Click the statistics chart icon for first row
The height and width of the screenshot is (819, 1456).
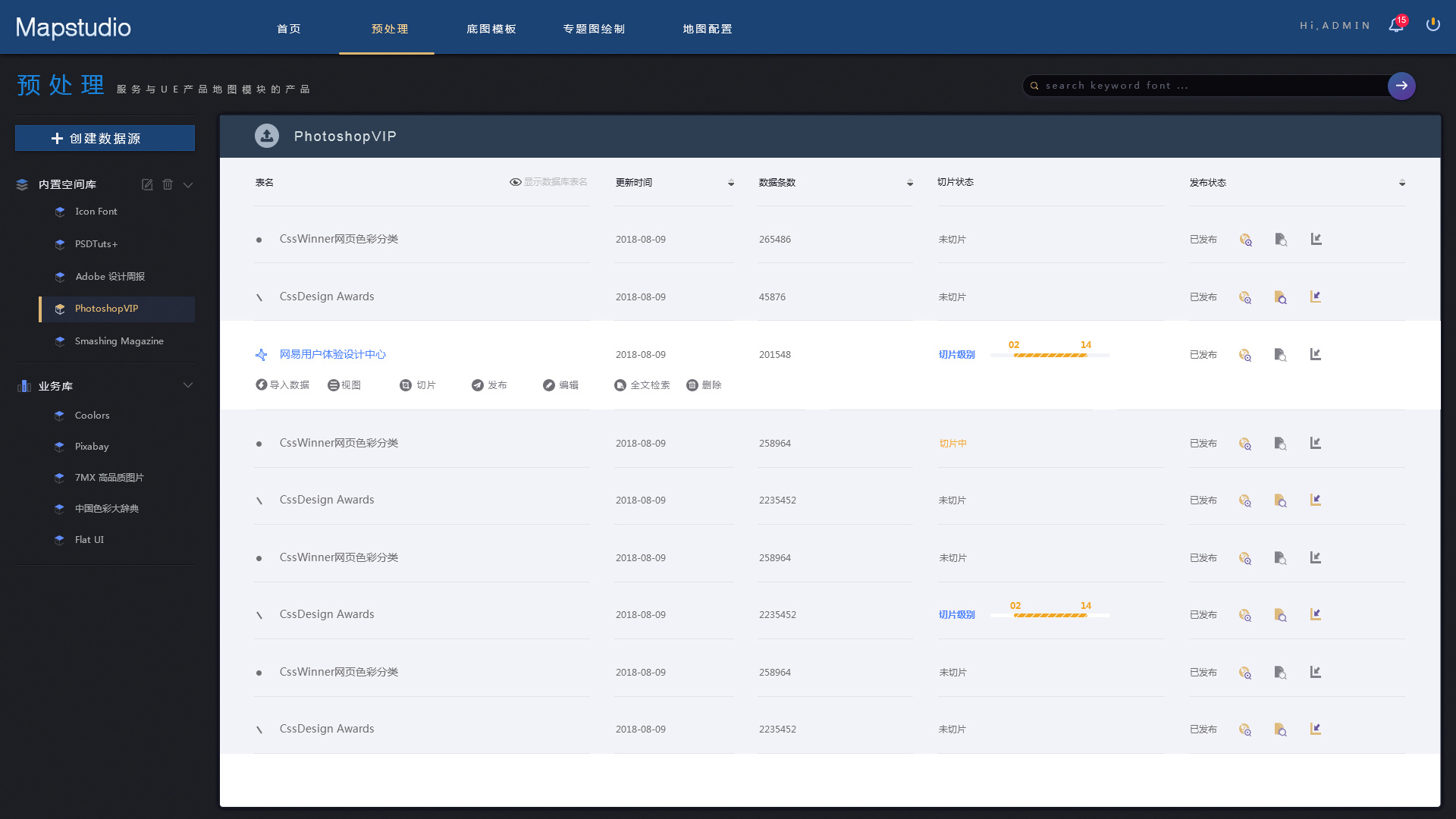[1317, 239]
